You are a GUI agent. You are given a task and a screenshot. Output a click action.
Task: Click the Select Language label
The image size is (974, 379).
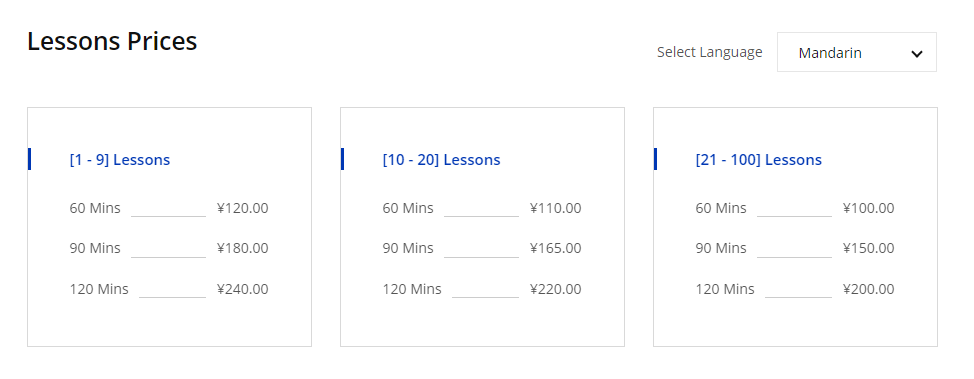coord(709,52)
